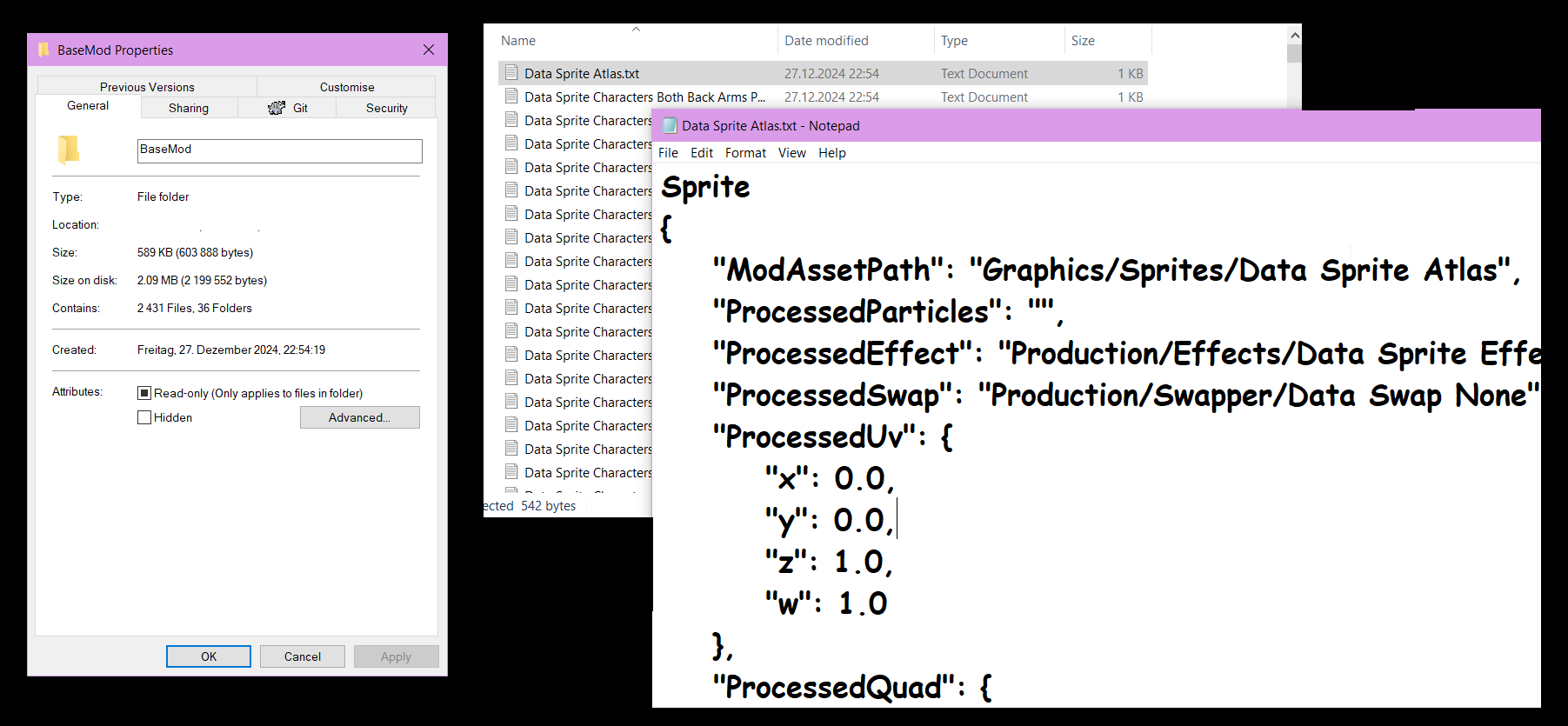
Task: Click the folder icon in BaseMod Properties title bar
Action: pyautogui.click(x=43, y=50)
